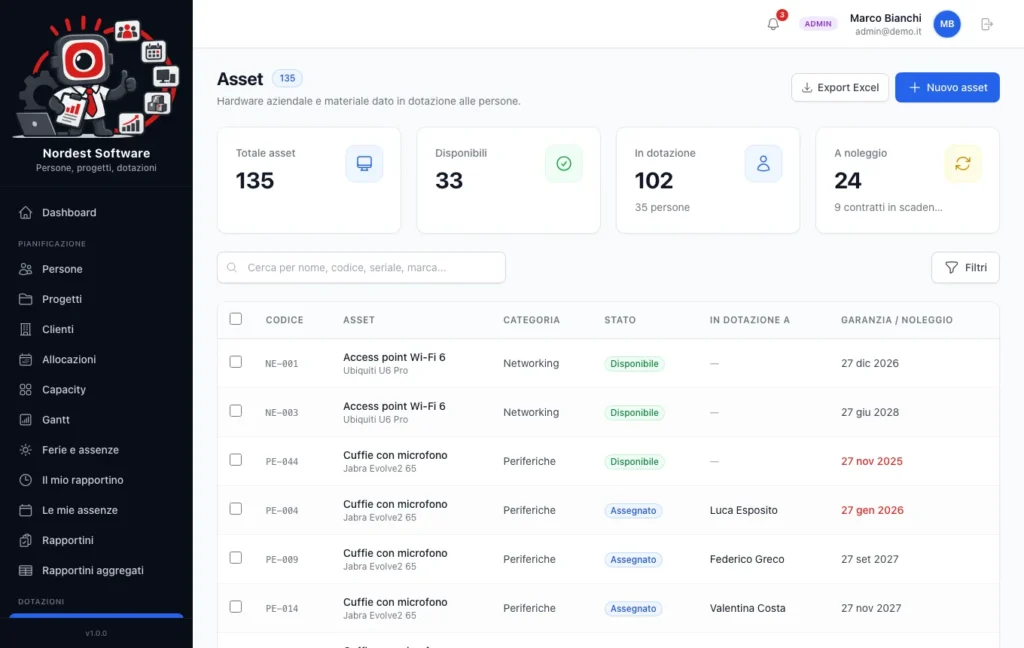
Task: Select the checkbox for asset PE-014
Action: tap(236, 607)
